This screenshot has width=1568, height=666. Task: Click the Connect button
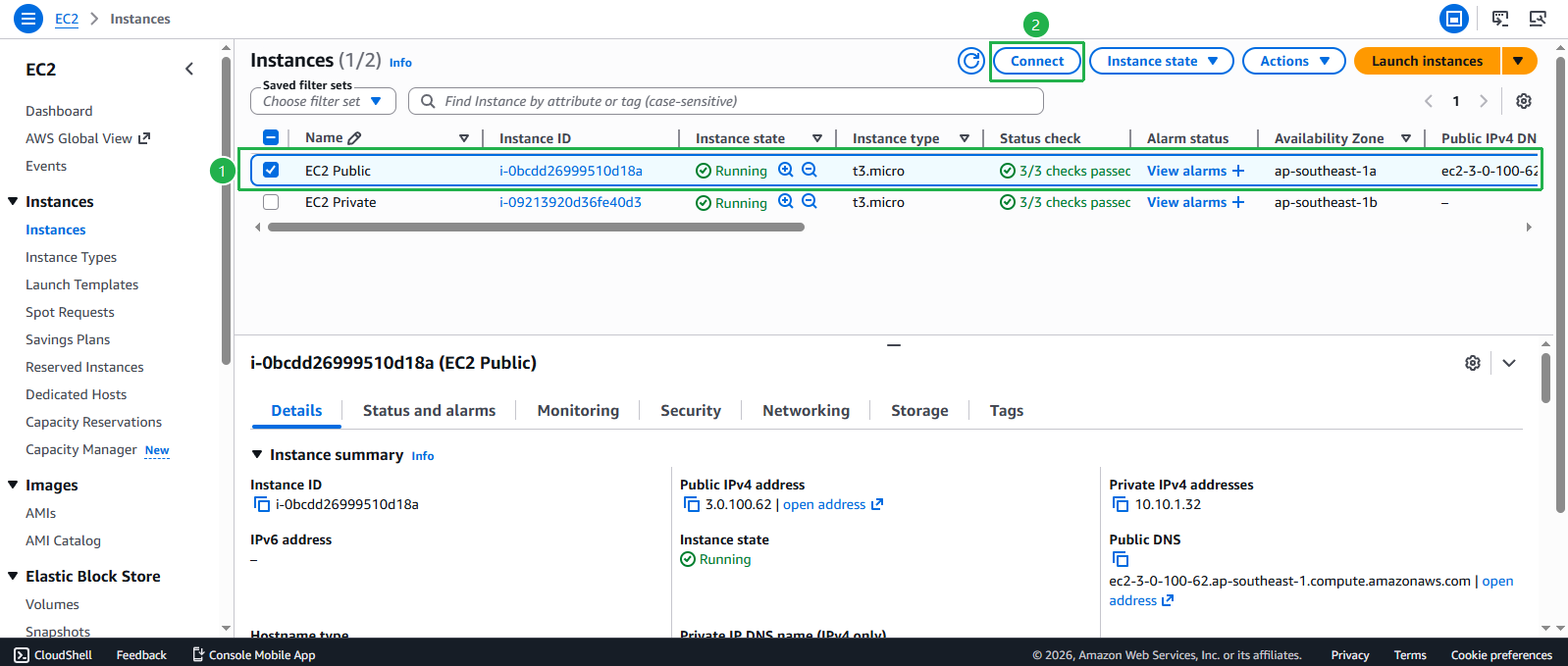coord(1037,61)
